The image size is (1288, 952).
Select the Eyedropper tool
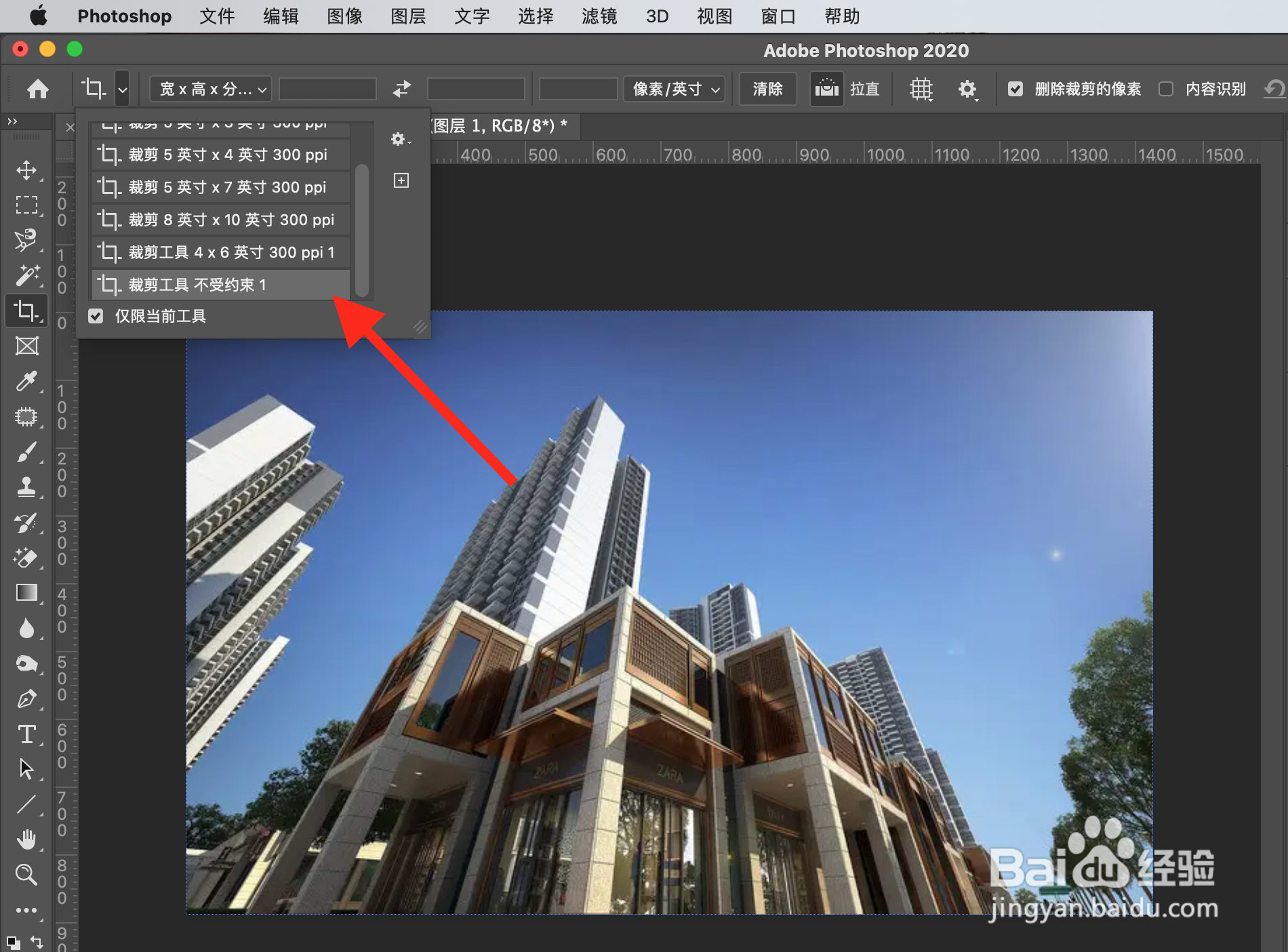click(x=26, y=381)
